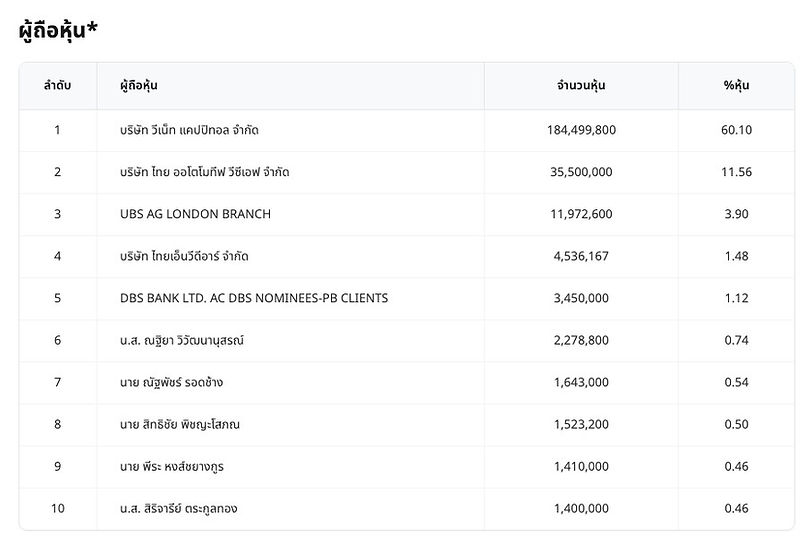812x552 pixels.
Task: Click 0.46 in the น.ส. สิริจารีย์ row
Action: pyautogui.click(x=736, y=509)
